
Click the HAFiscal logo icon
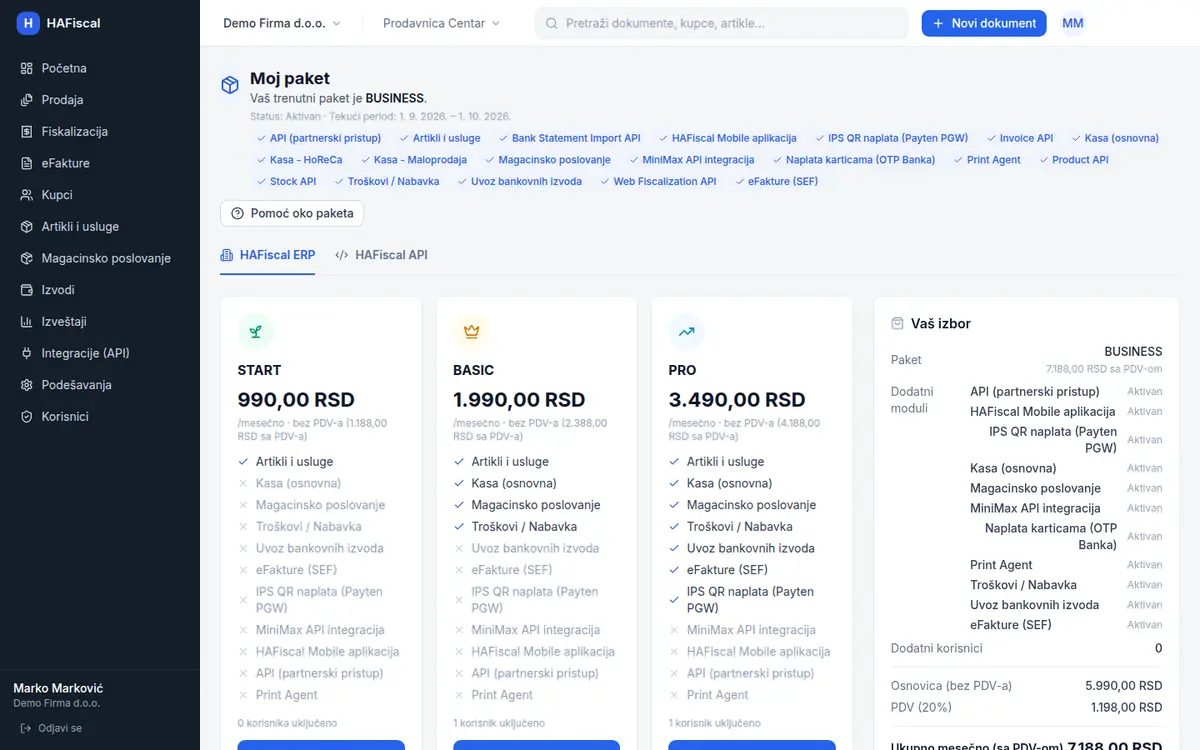pyautogui.click(x=28, y=23)
